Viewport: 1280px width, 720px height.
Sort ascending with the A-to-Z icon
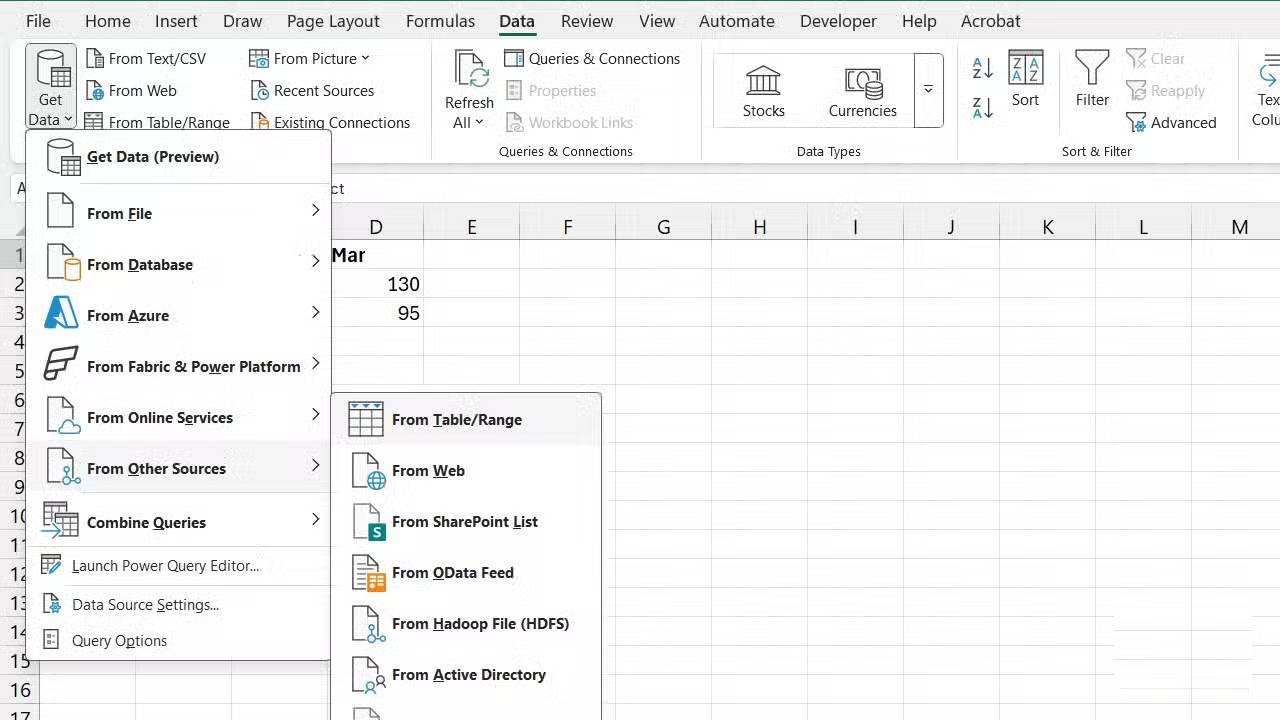click(983, 68)
